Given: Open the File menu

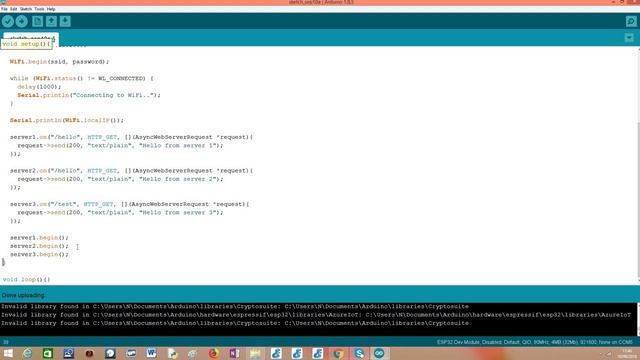Looking at the screenshot, I should tap(4, 9).
